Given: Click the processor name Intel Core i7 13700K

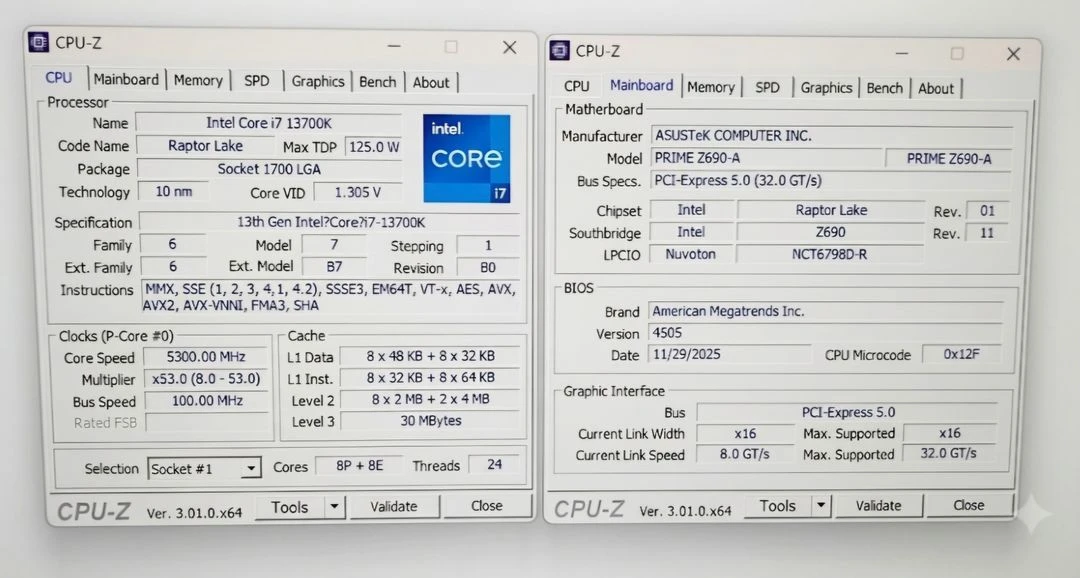Looking at the screenshot, I should tap(269, 123).
